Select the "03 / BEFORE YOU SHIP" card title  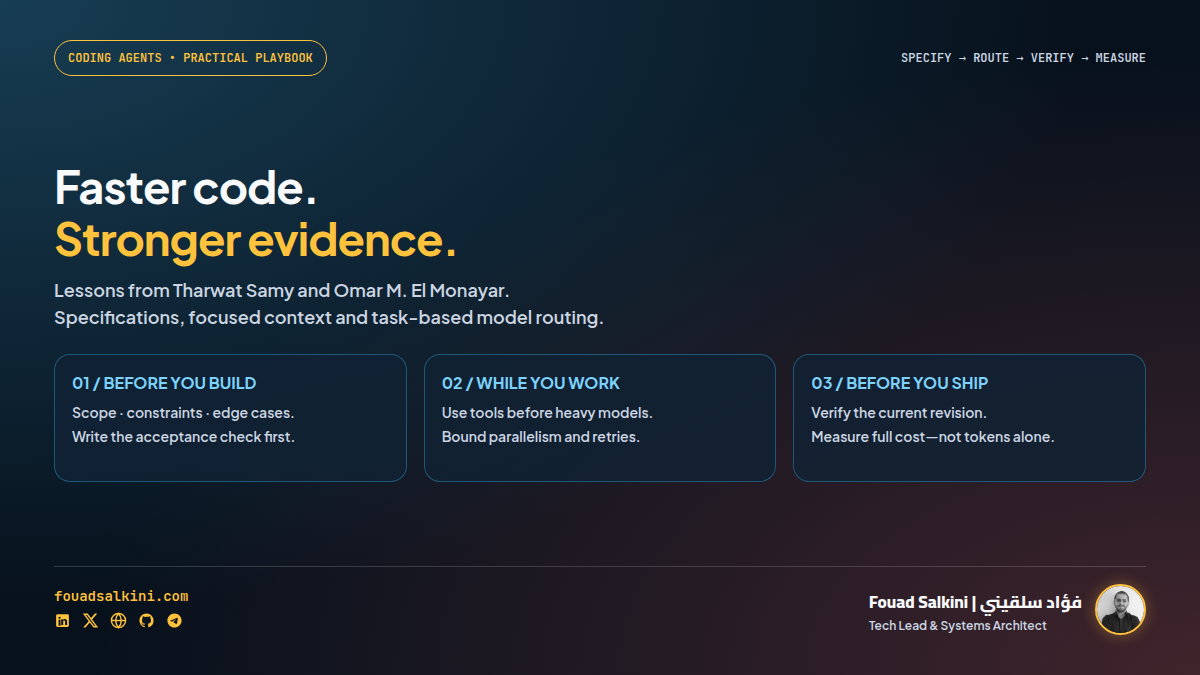pos(900,383)
